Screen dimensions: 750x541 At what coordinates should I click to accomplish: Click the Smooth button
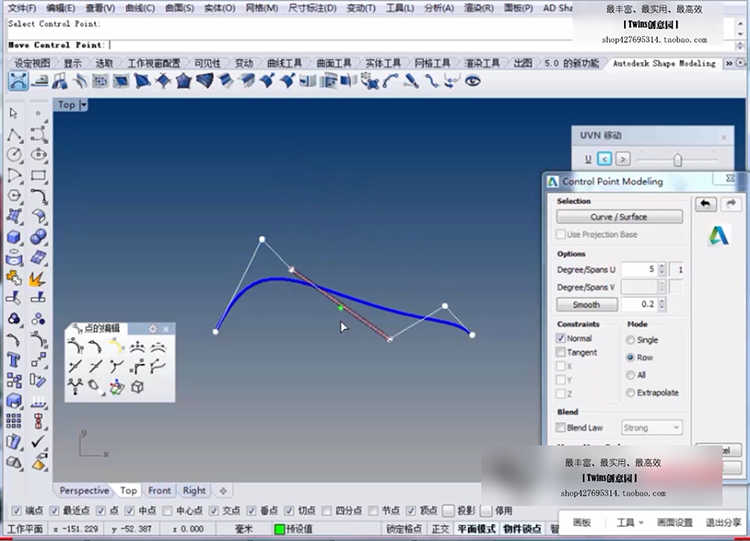[x=586, y=305]
